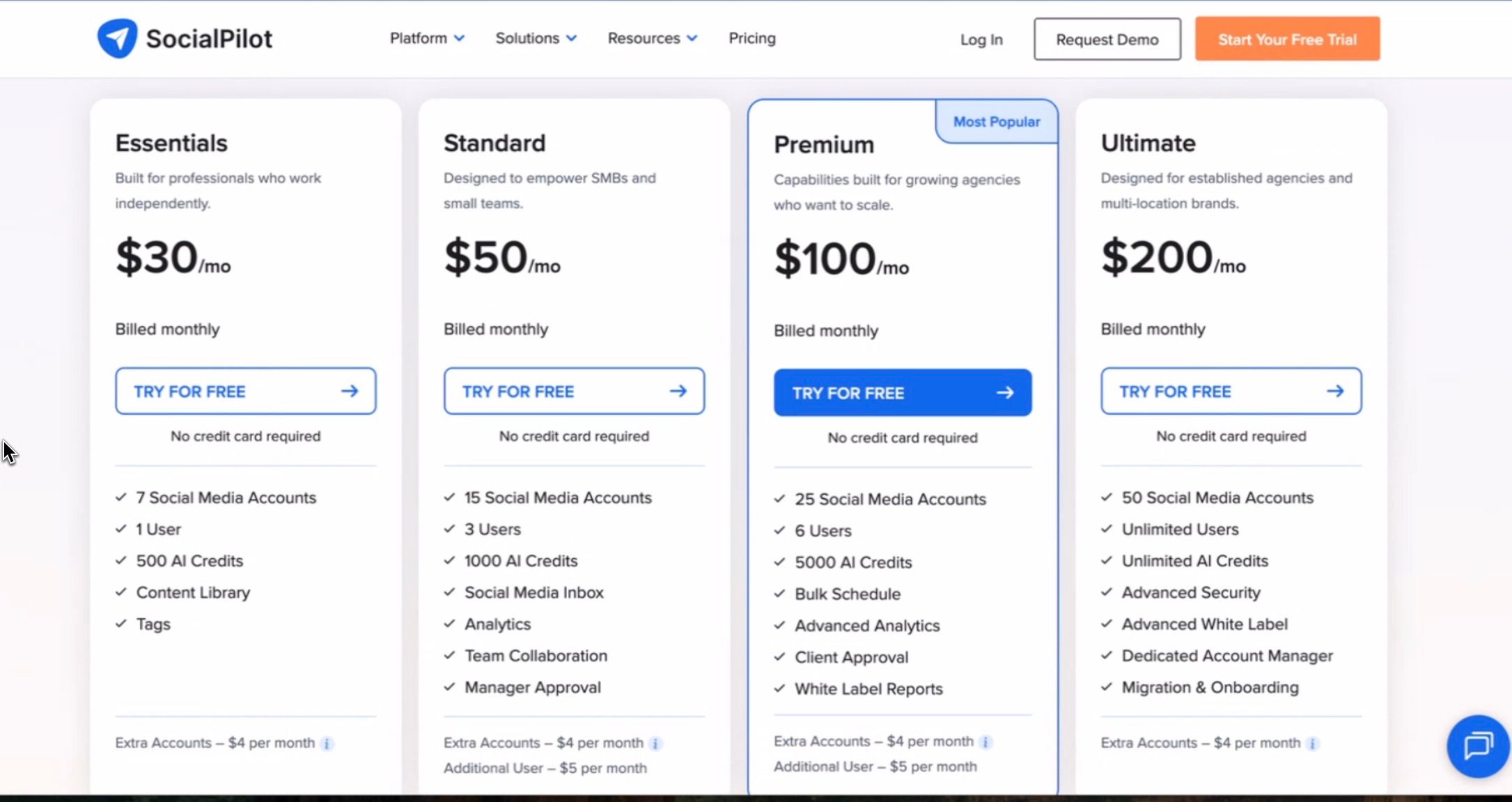Try the Premium plan for free

(902, 392)
